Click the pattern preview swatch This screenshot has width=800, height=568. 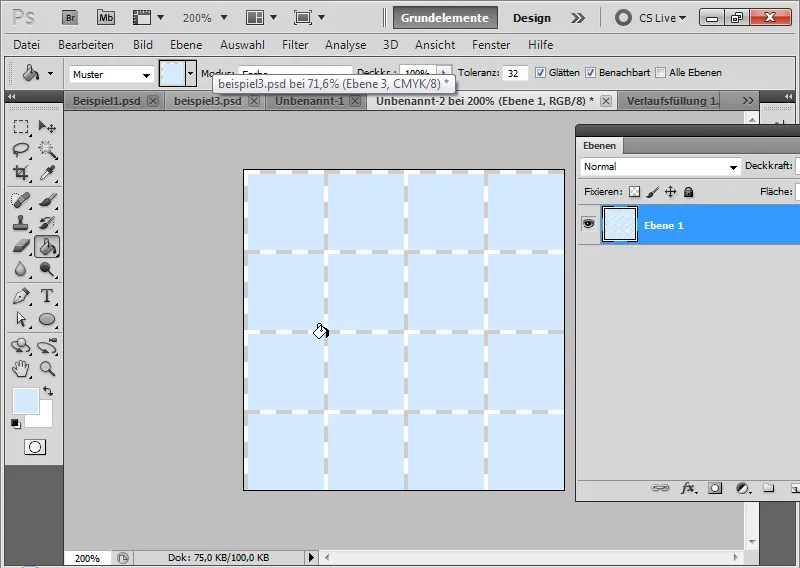[x=172, y=73]
